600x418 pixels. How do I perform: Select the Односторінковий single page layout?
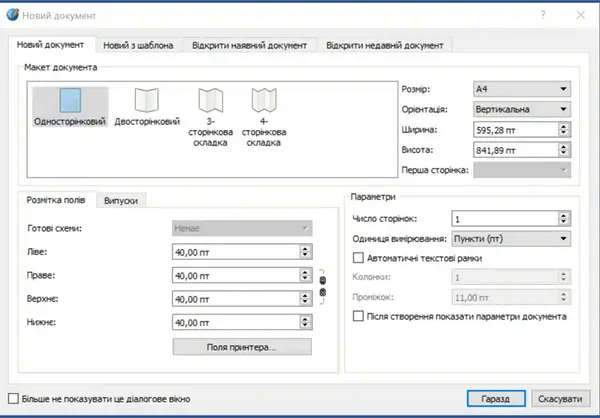pos(70,107)
